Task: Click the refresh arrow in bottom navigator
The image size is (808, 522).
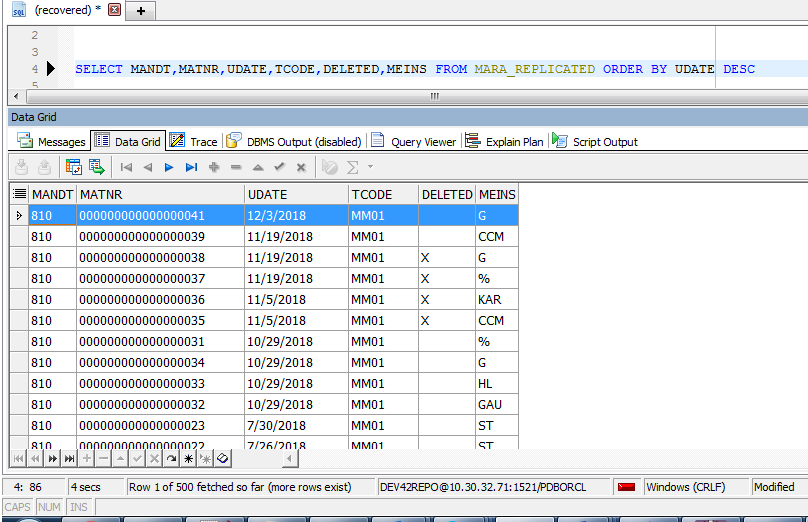Action: click(x=172, y=459)
